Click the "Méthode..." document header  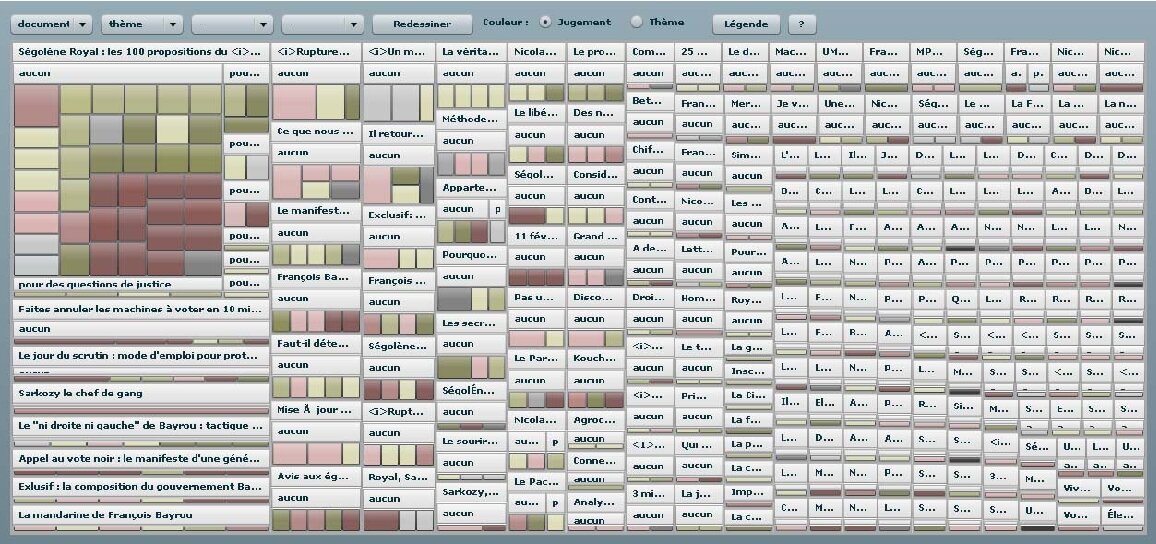click(x=471, y=119)
